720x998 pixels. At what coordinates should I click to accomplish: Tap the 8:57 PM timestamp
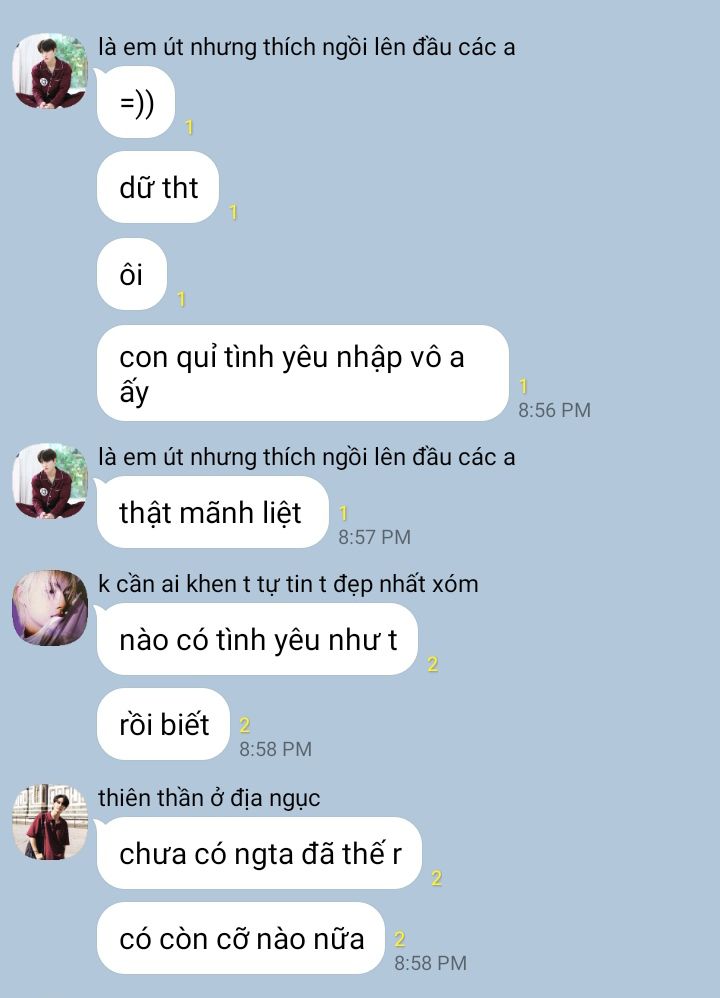pos(374,537)
